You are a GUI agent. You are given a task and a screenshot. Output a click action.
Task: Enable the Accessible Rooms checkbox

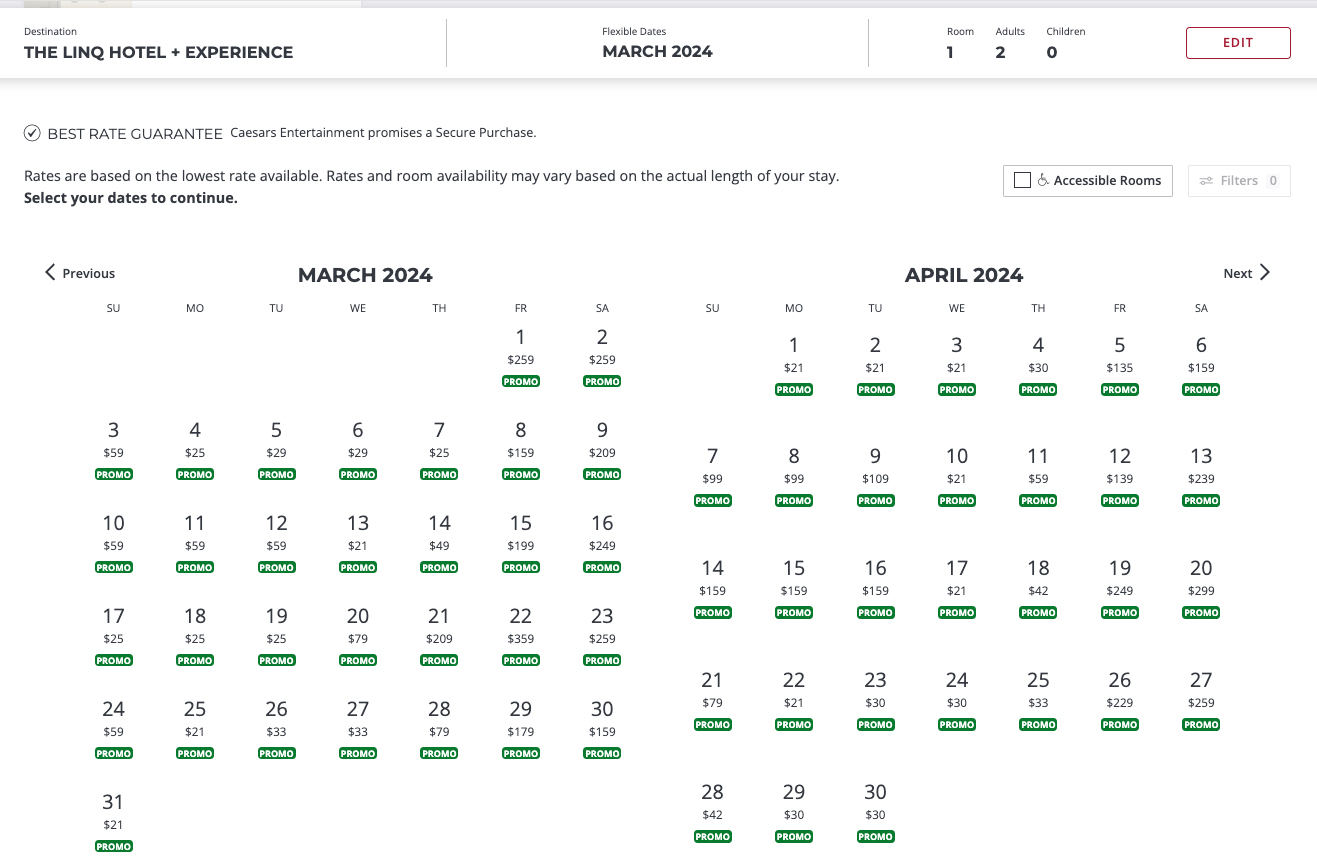[x=1022, y=180]
